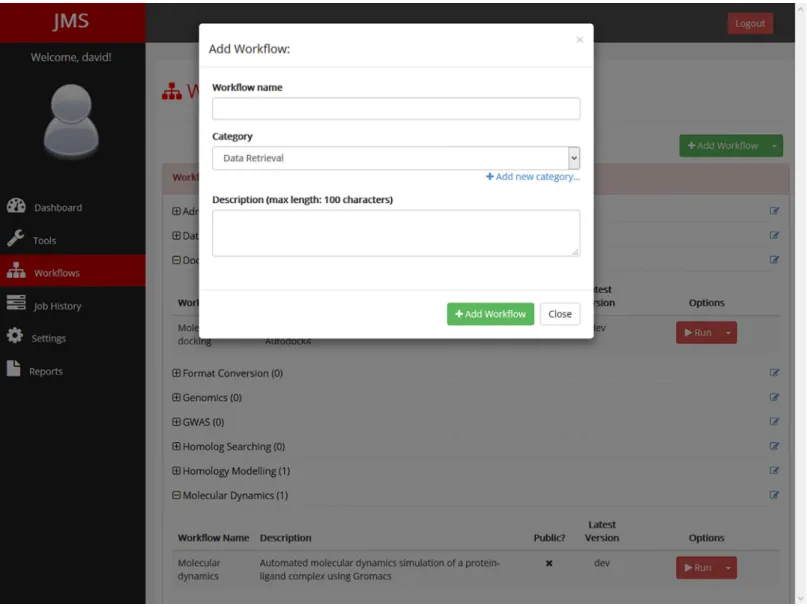Click edit icon for Genomics category
The height and width of the screenshot is (607, 807).
tap(774, 397)
